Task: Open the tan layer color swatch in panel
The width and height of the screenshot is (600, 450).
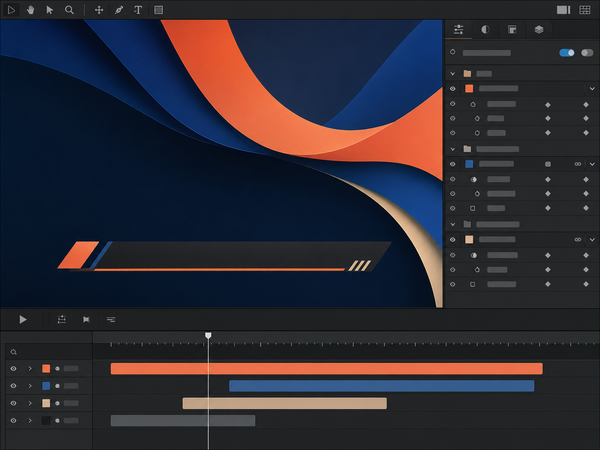Action: [x=469, y=240]
